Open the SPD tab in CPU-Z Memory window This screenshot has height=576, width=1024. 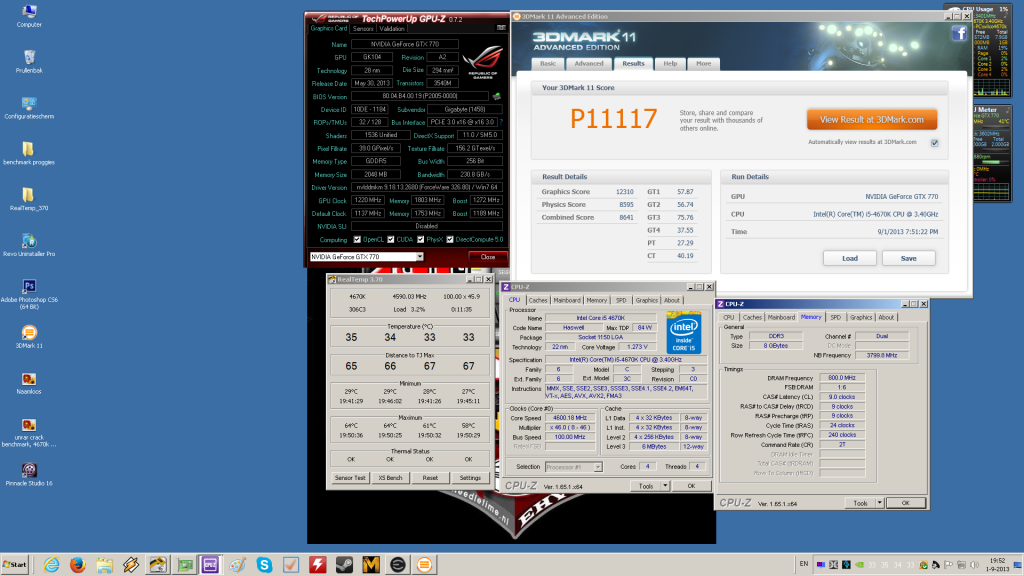[x=835, y=317]
